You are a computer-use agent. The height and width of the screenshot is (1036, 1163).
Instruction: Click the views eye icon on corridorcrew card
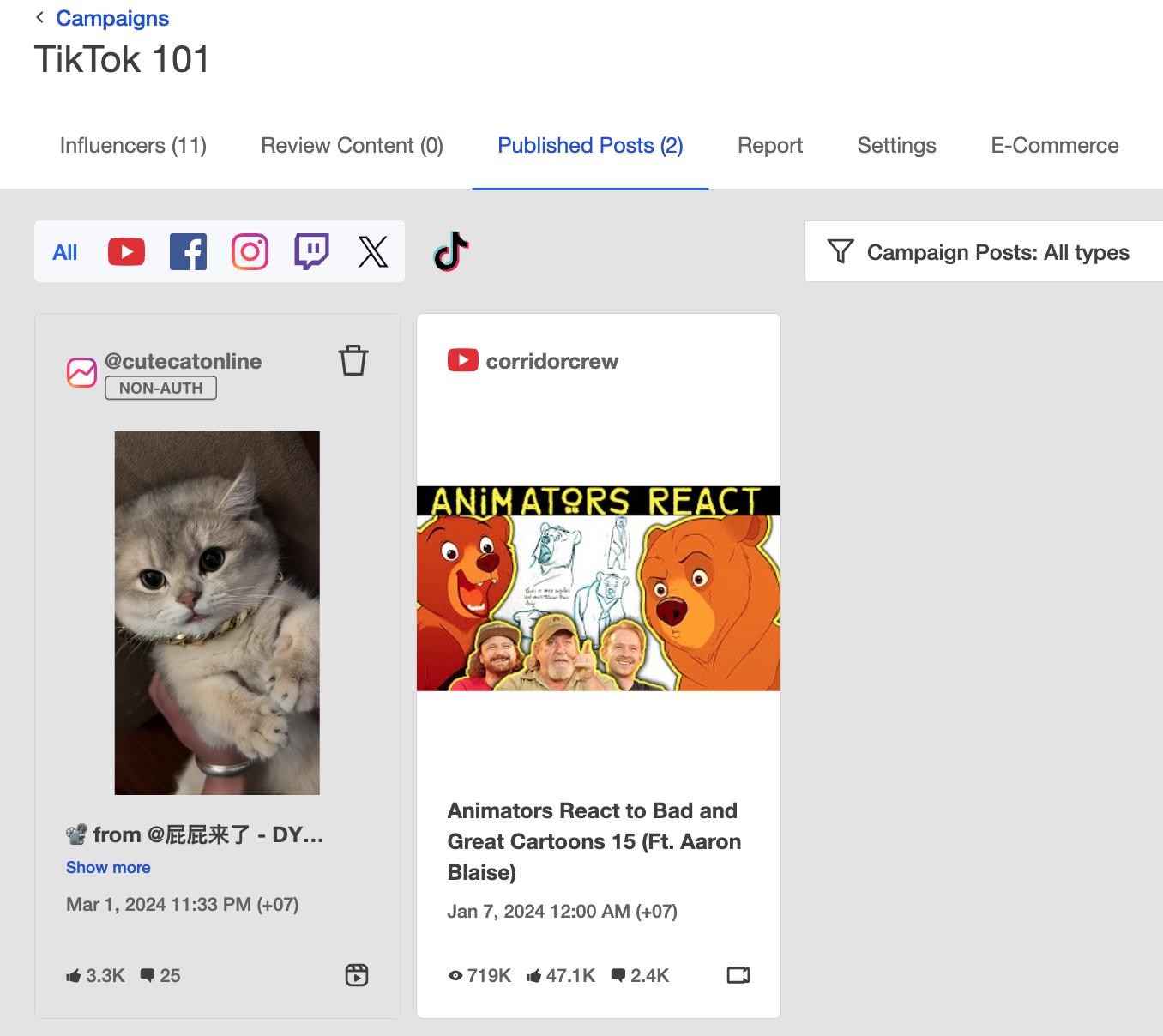pos(455,976)
